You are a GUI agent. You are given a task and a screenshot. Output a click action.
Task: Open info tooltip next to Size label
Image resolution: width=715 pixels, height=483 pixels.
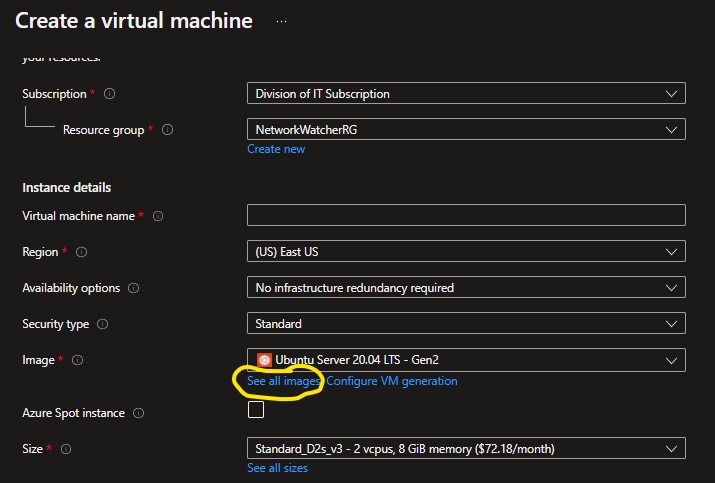tap(66, 449)
